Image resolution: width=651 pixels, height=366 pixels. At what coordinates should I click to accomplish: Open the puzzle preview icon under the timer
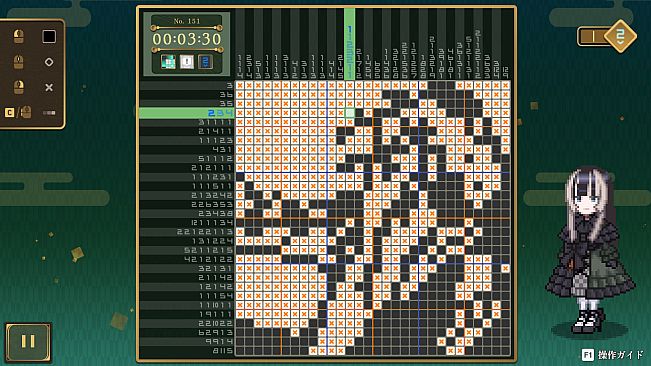[168, 62]
